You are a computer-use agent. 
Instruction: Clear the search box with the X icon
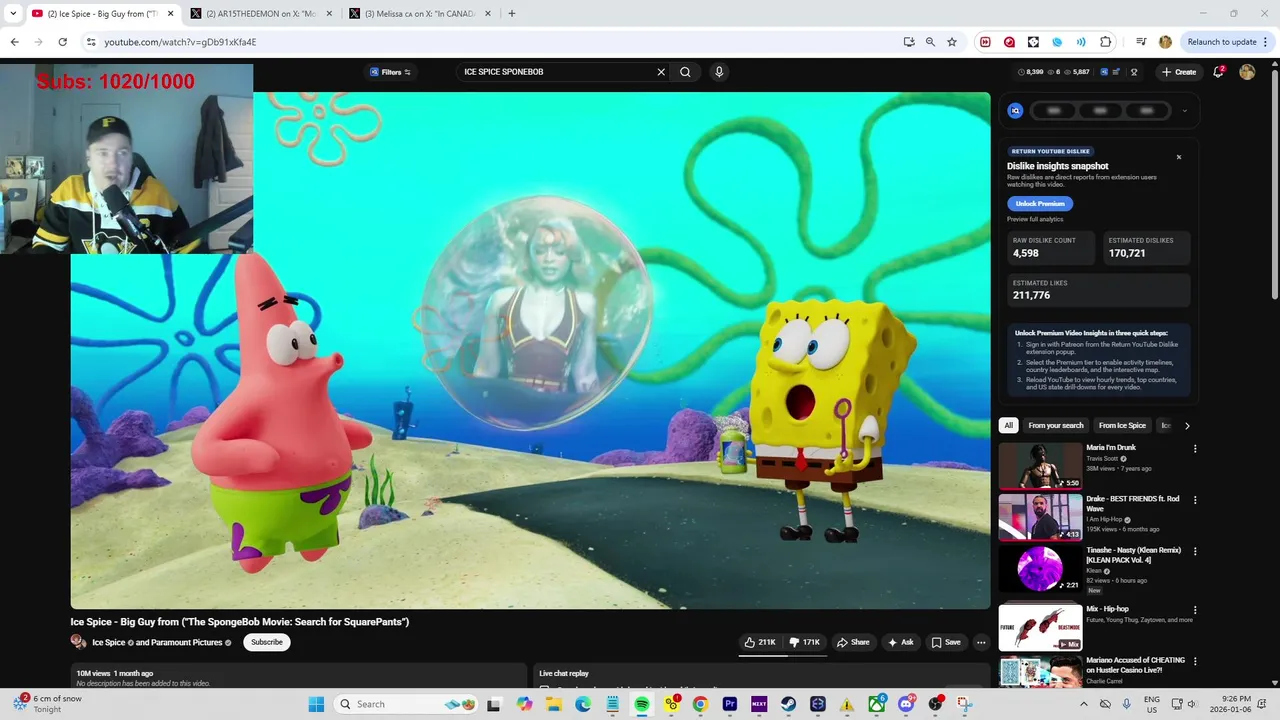pyautogui.click(x=660, y=72)
